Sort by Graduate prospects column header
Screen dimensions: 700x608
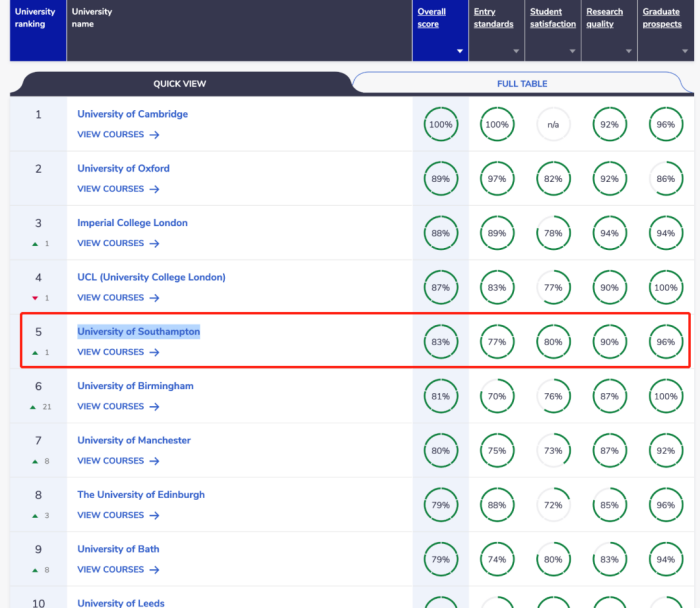point(662,18)
